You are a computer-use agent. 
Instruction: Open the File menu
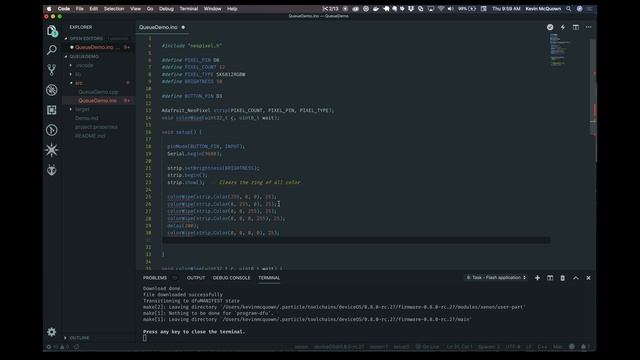click(80, 9)
